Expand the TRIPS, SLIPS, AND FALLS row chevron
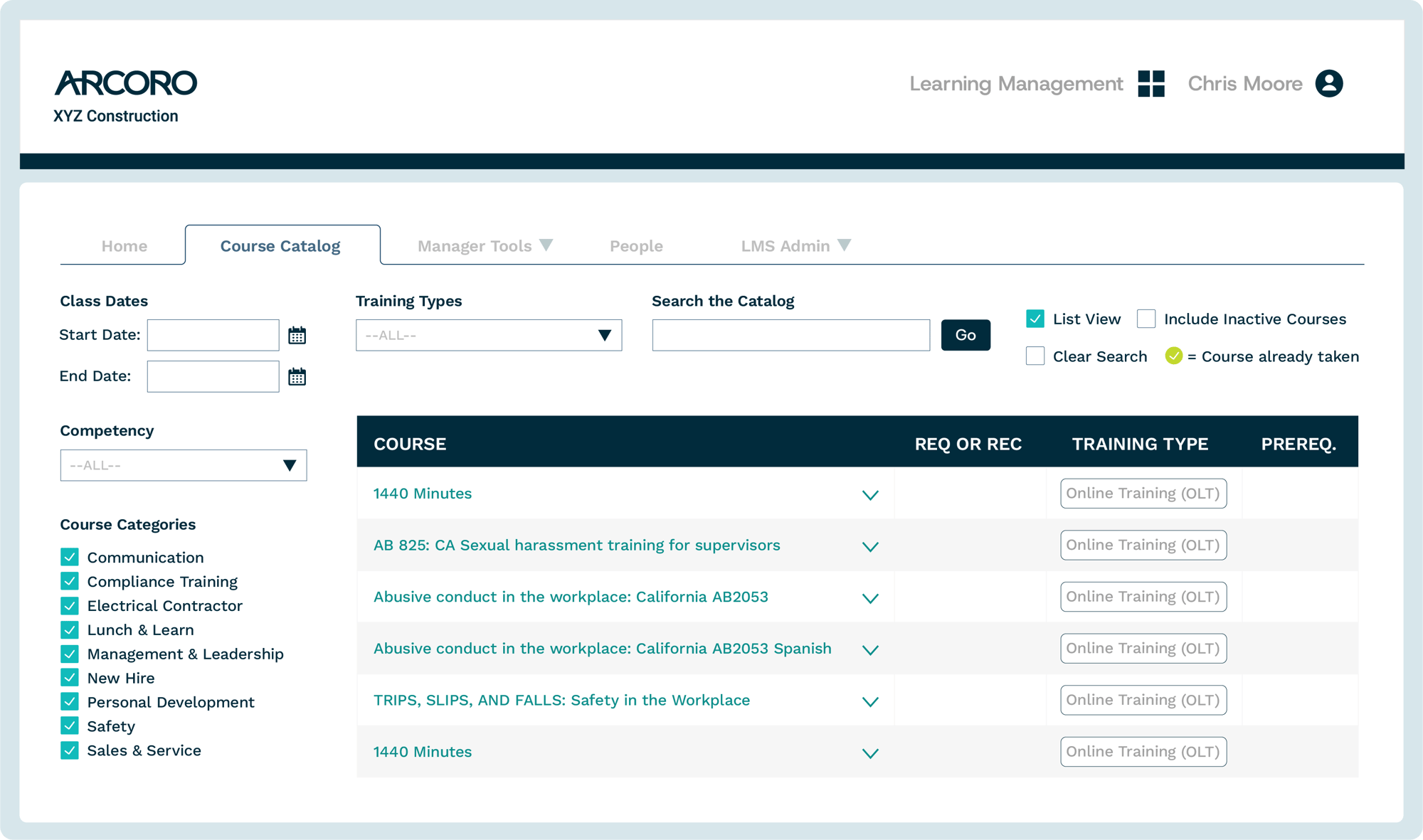 tap(870, 702)
